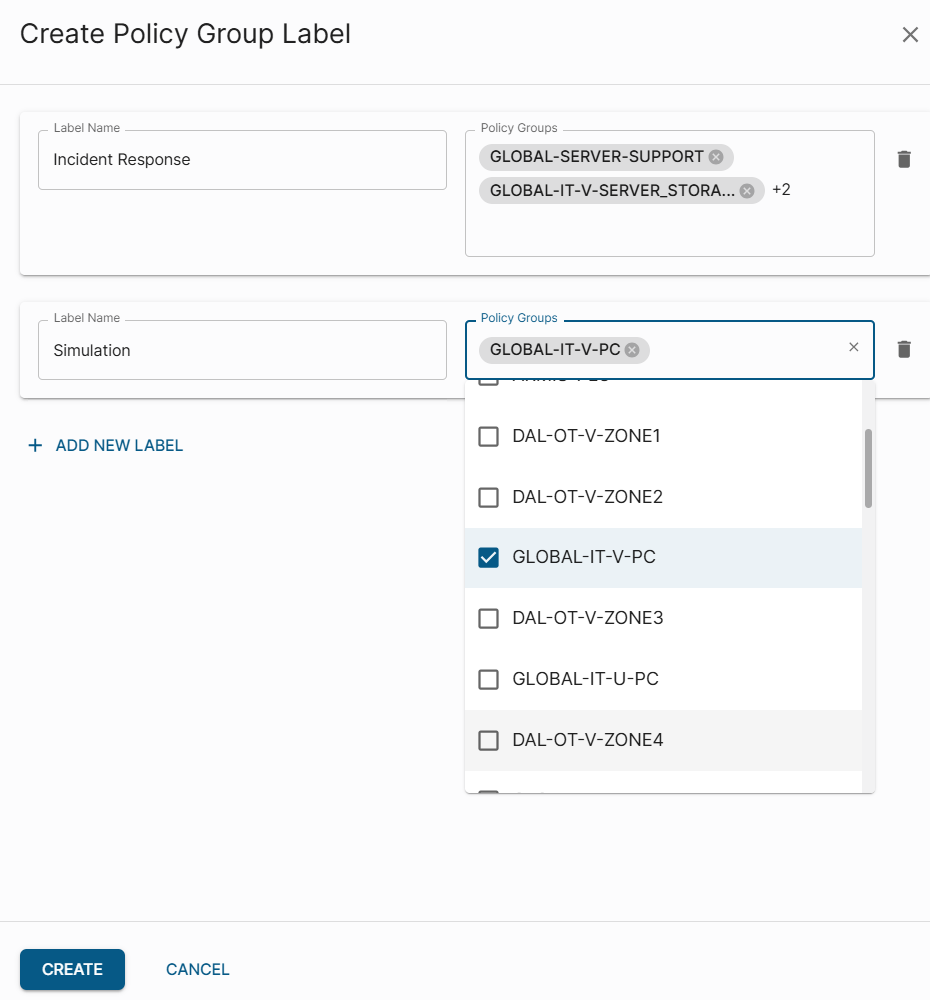Enable the GLOBAL-IT-U-PC checkbox

point(489,680)
